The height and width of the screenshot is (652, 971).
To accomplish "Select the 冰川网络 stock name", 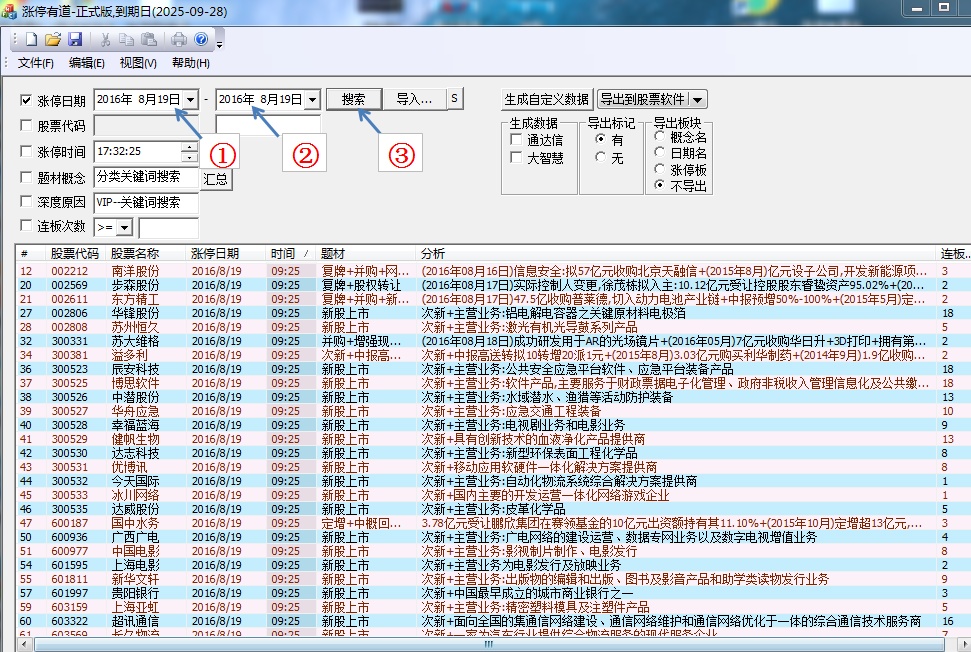I will (x=135, y=495).
